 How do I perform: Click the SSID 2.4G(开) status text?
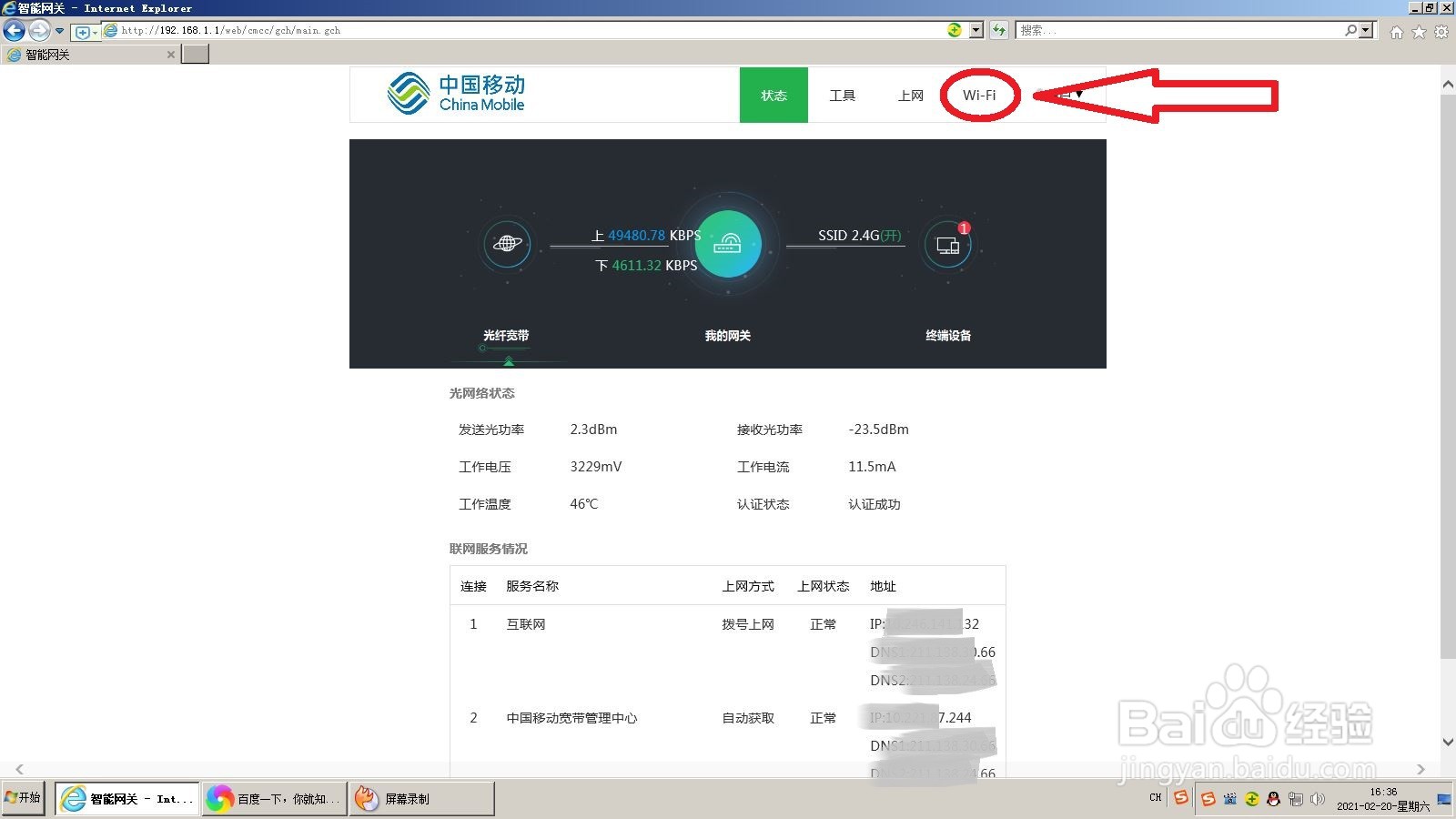[859, 235]
